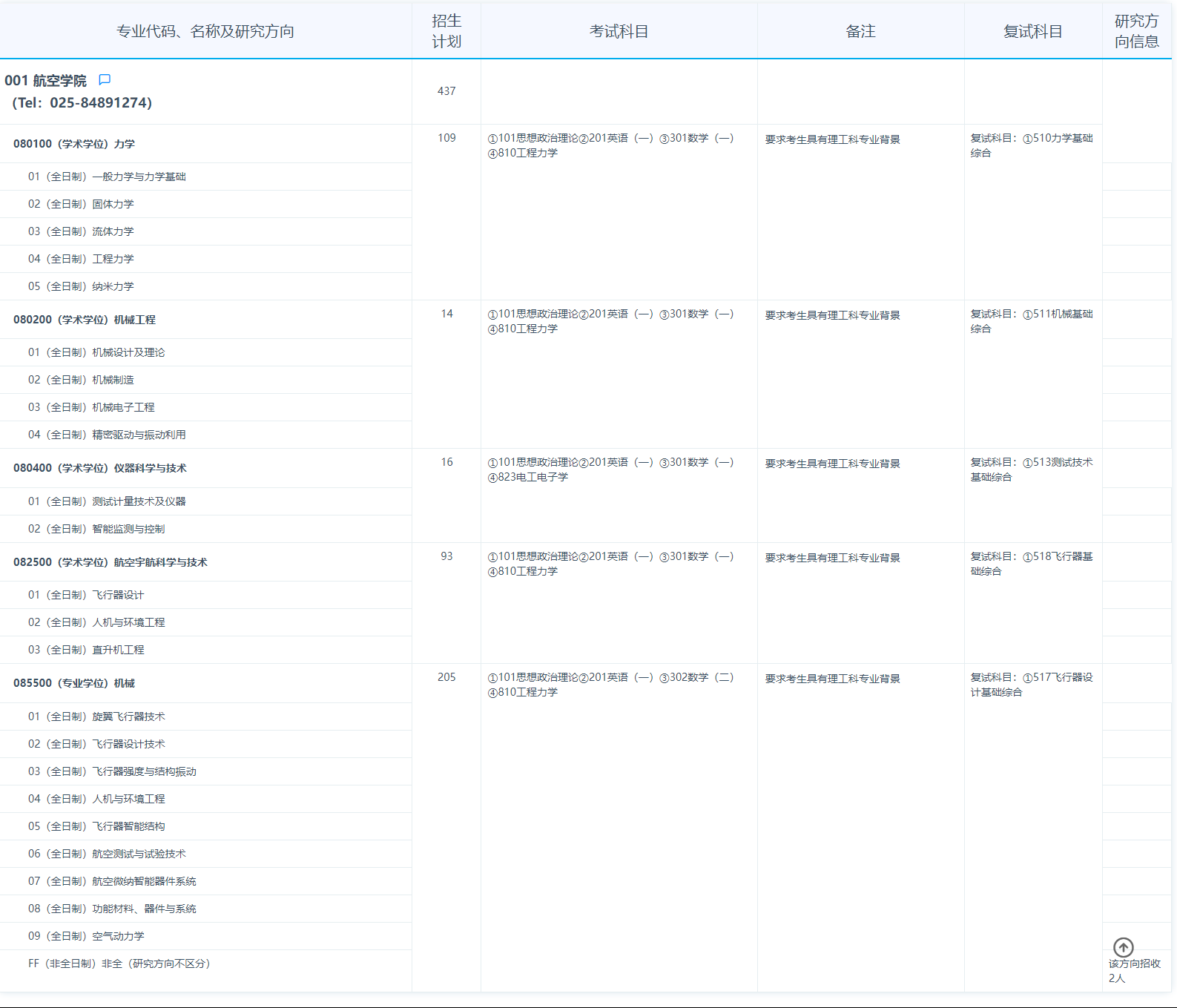Click the 备注 column header
Viewport: 1177px width, 1008px height.
(860, 31)
